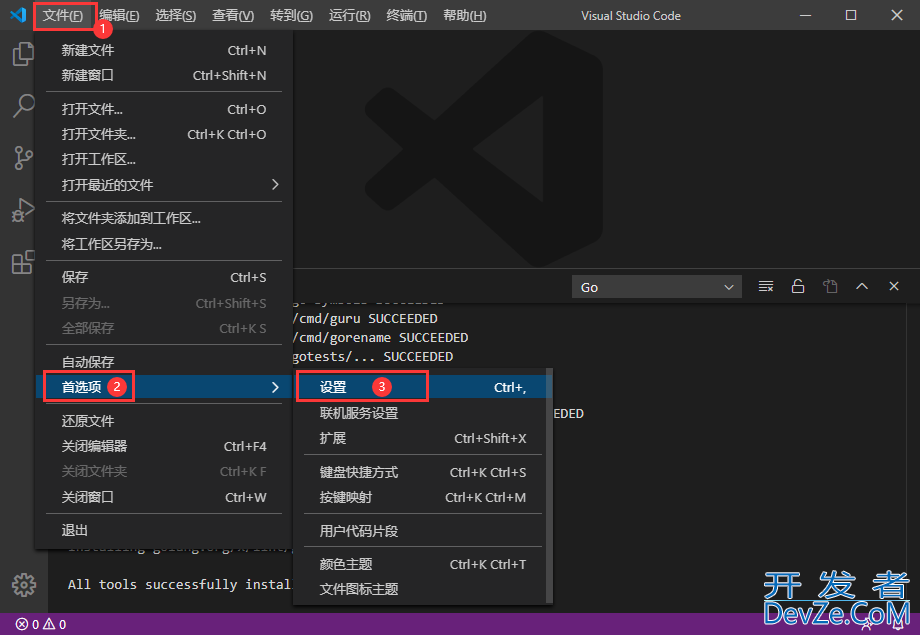Open 键盘快捷方式 entry
This screenshot has height=635, width=920.
coord(422,472)
